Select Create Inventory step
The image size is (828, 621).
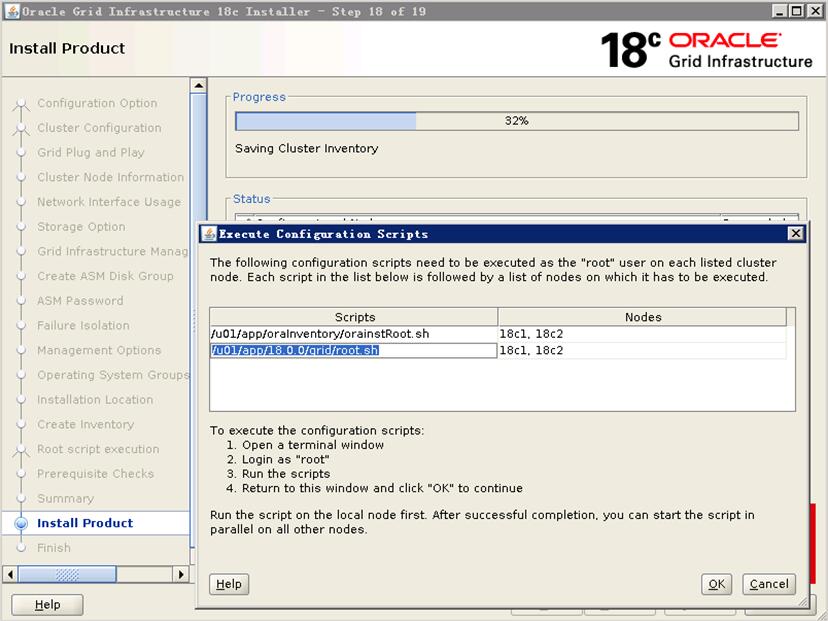[86, 425]
